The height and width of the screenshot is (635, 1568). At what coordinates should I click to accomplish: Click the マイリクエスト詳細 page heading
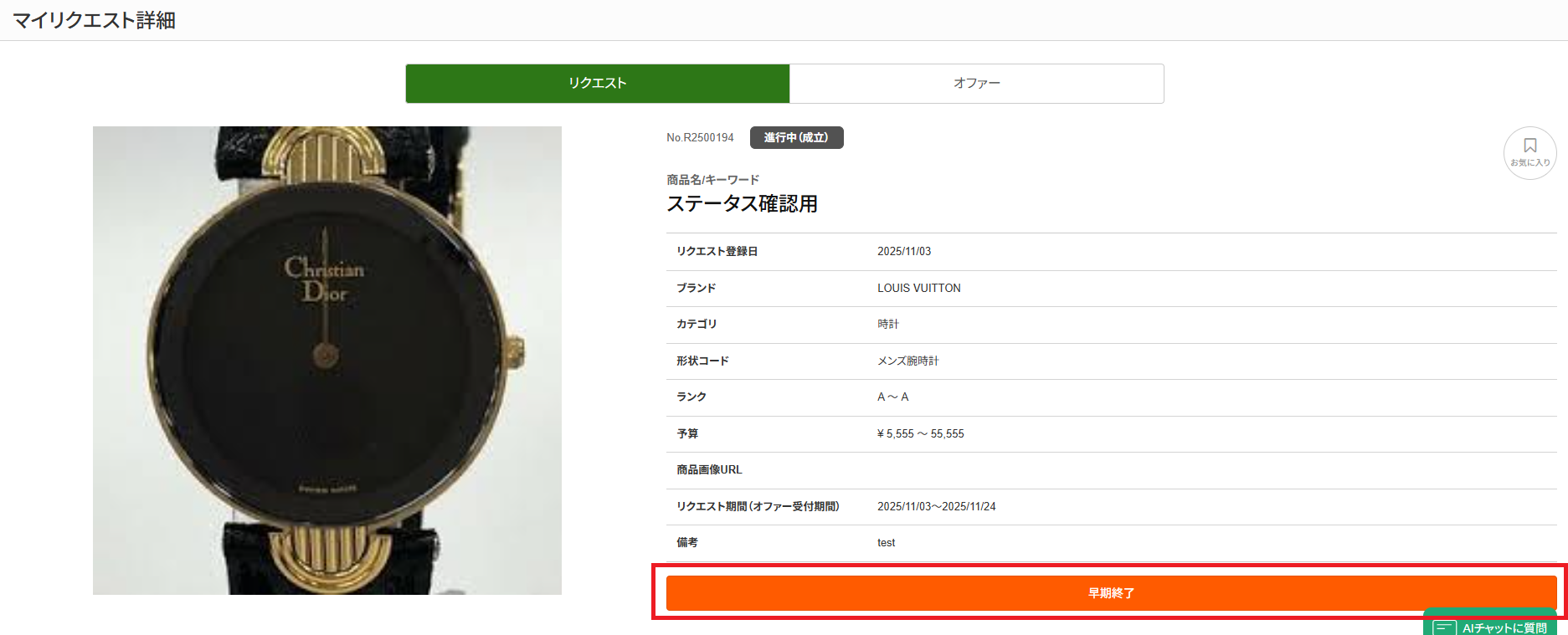pyautogui.click(x=94, y=20)
